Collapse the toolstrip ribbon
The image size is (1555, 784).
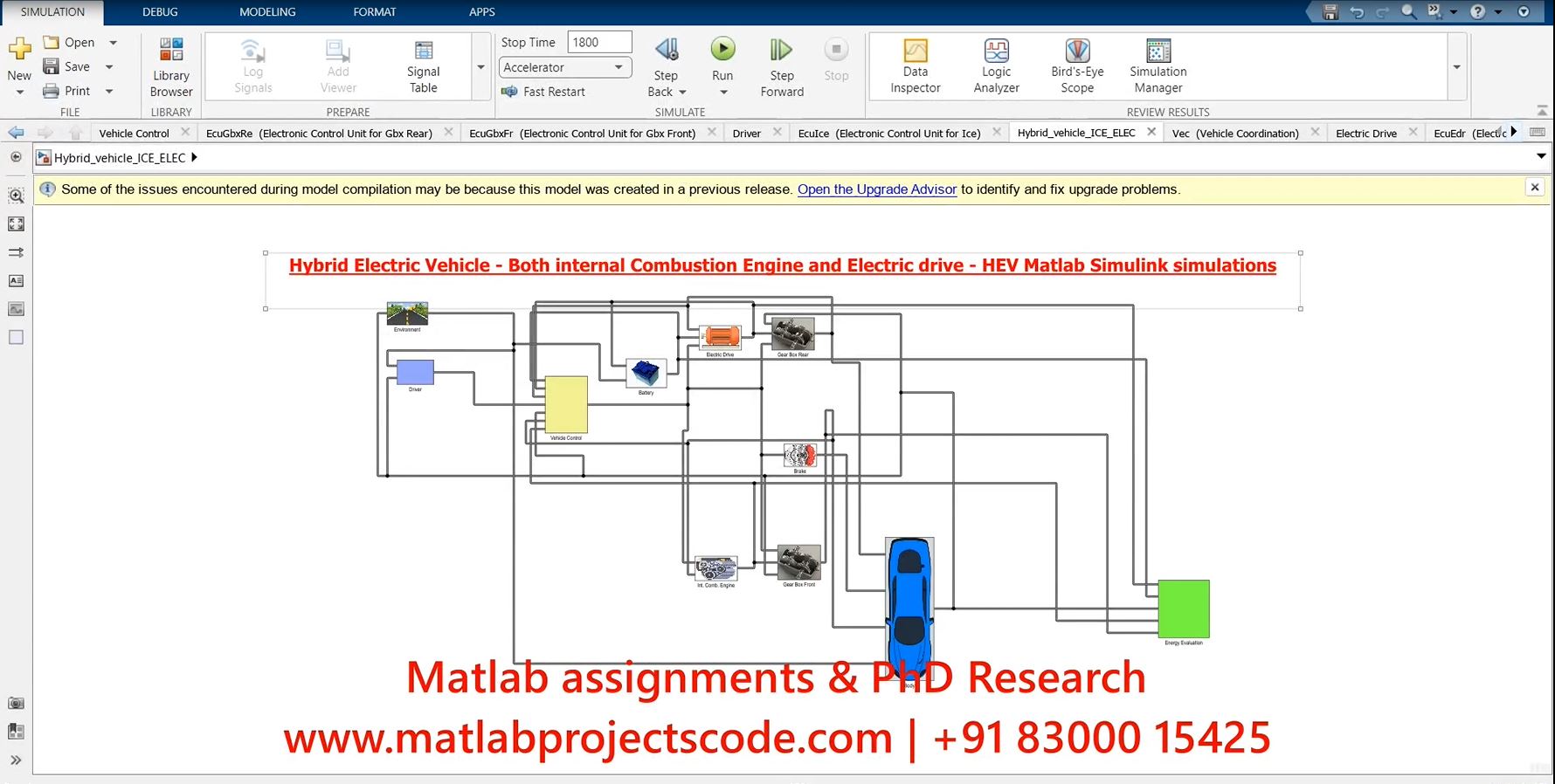coord(1542,111)
